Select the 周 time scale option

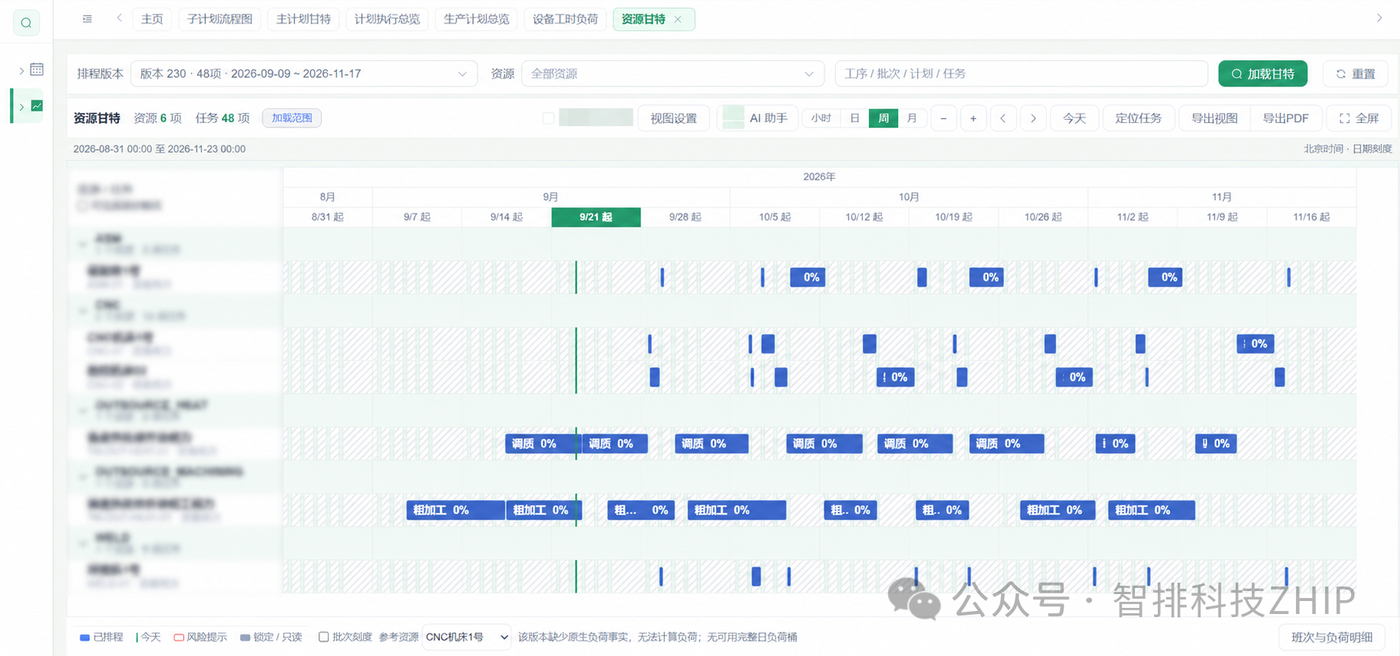tap(883, 118)
